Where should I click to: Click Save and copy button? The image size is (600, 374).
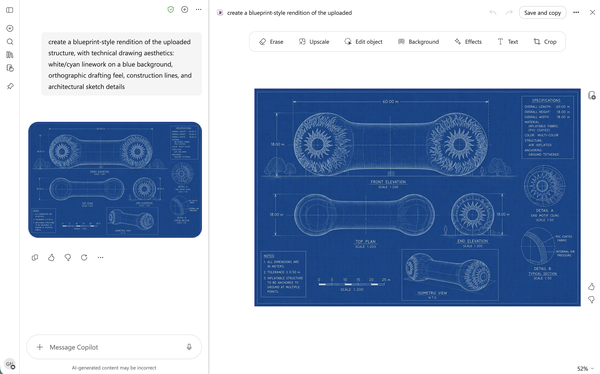coord(542,13)
